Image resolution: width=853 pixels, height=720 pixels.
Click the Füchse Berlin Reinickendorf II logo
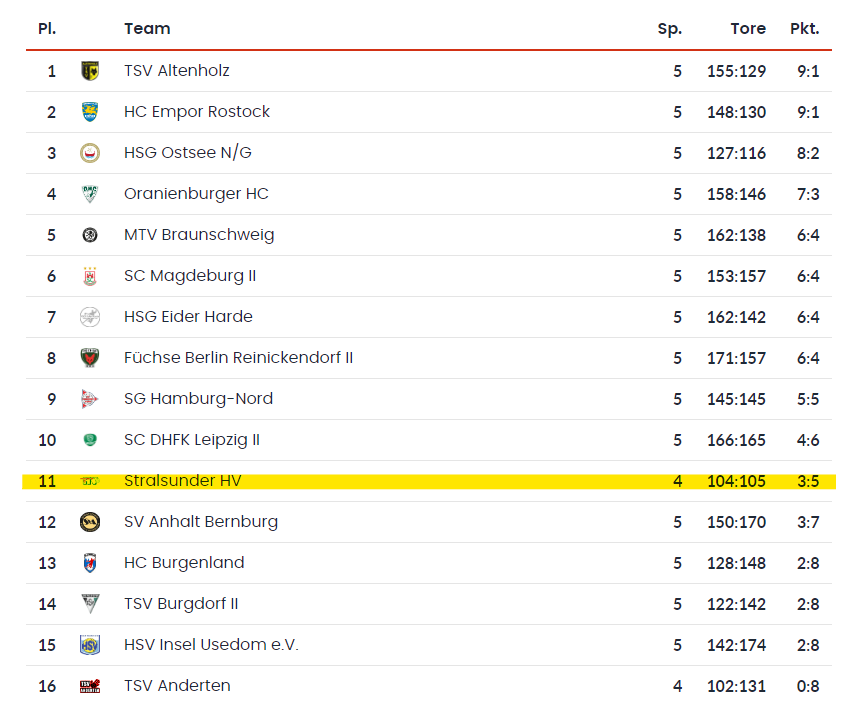coord(90,358)
